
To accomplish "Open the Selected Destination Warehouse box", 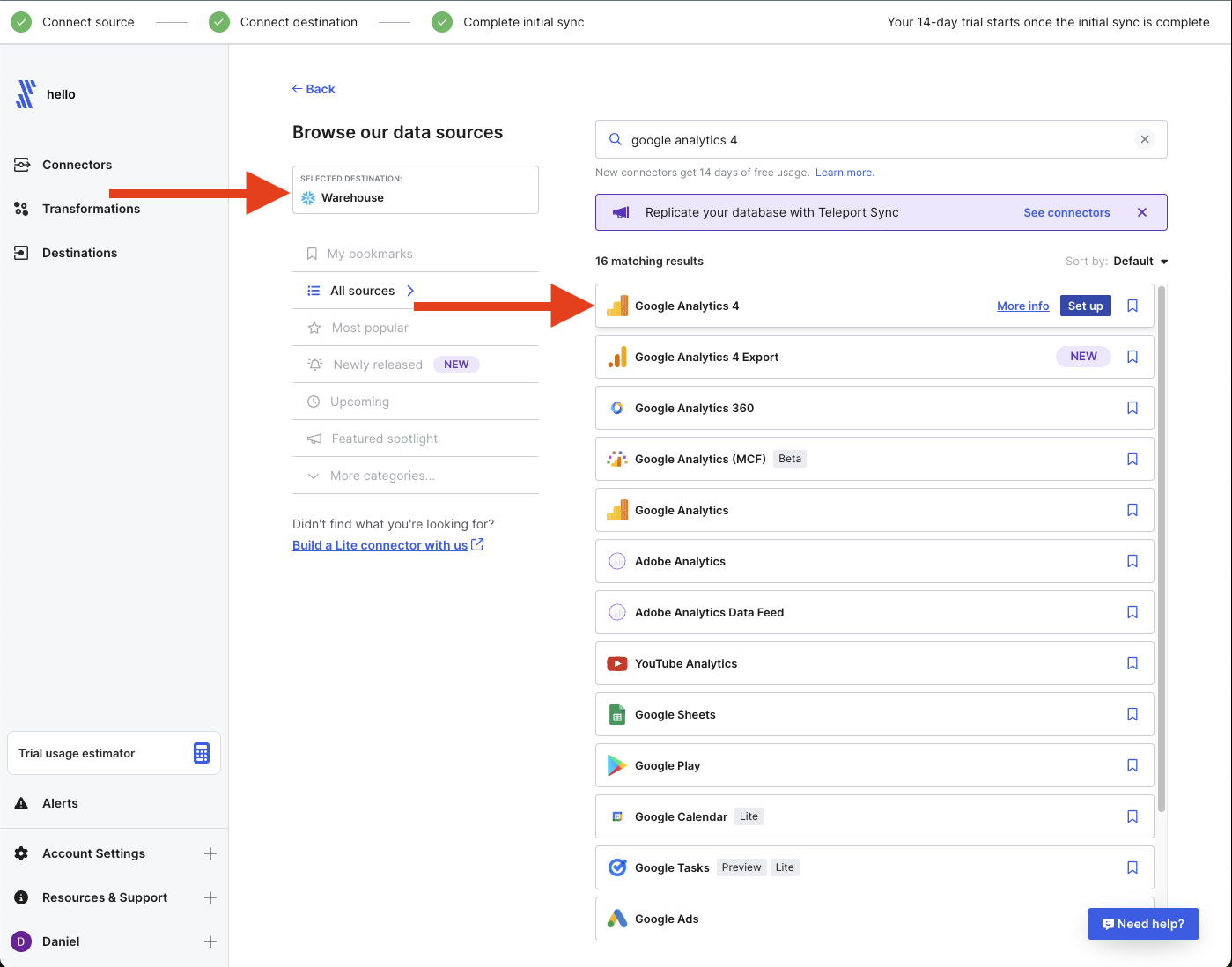I will pos(416,189).
